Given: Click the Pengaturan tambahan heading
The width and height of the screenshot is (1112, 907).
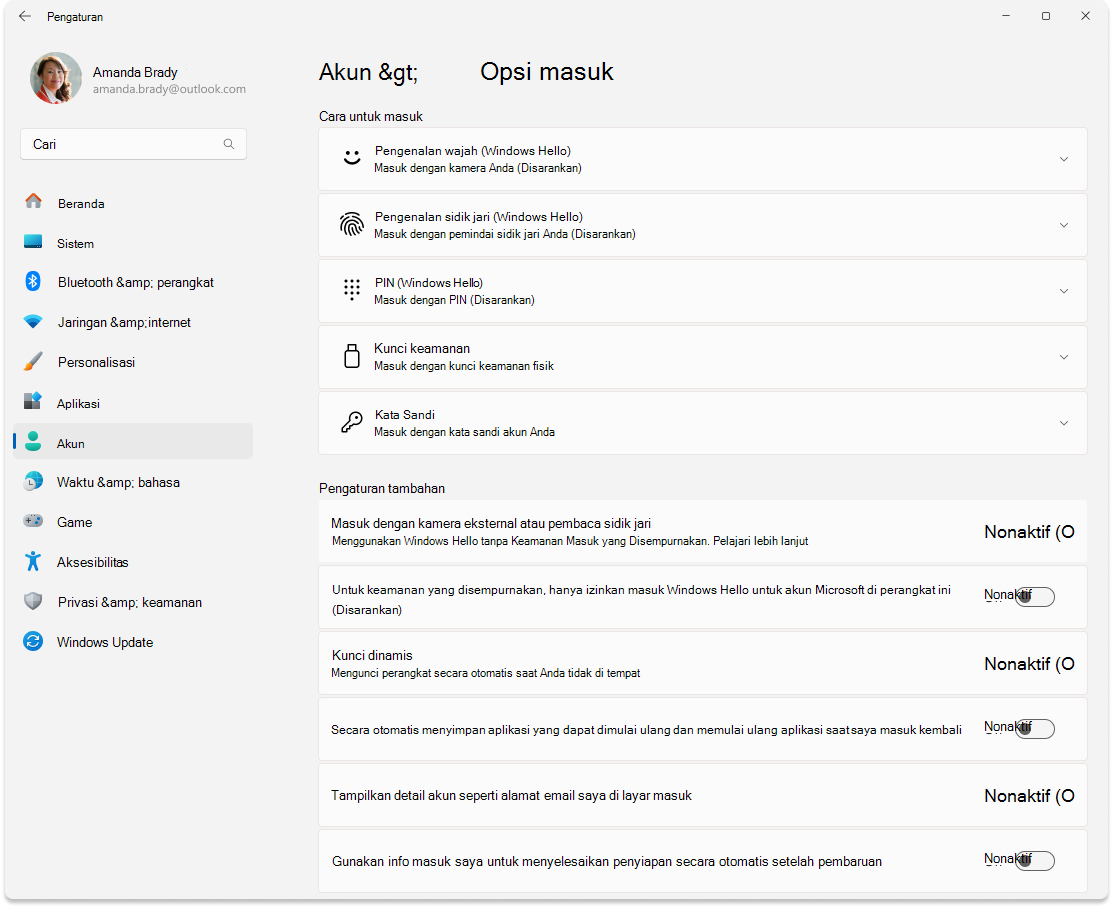Looking at the screenshot, I should 382,489.
